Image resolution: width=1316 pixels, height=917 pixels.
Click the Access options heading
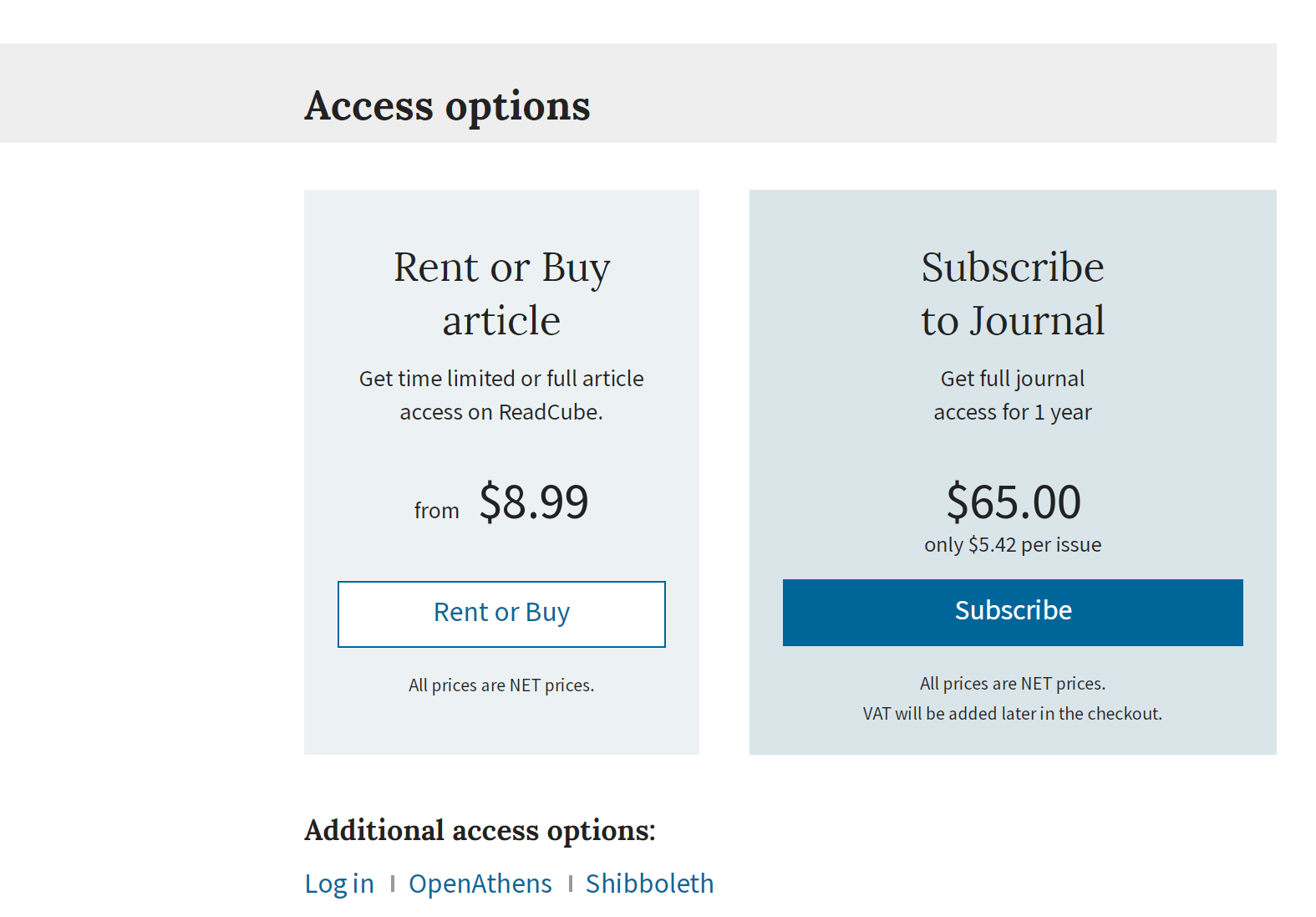pos(447,106)
